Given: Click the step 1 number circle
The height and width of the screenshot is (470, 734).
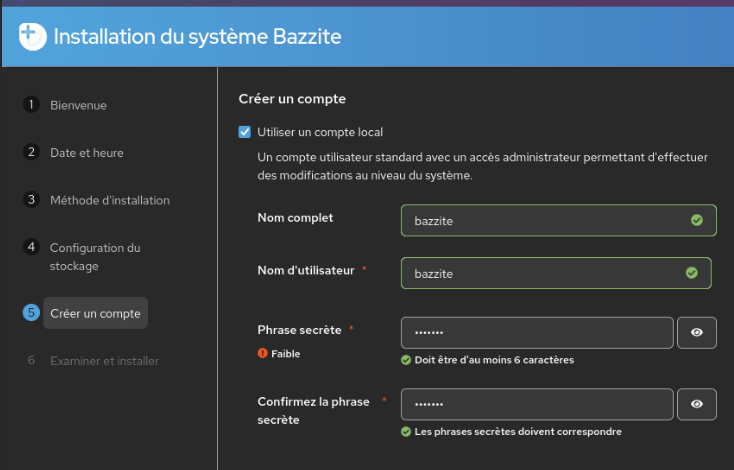Looking at the screenshot, I should pyautogui.click(x=31, y=105).
